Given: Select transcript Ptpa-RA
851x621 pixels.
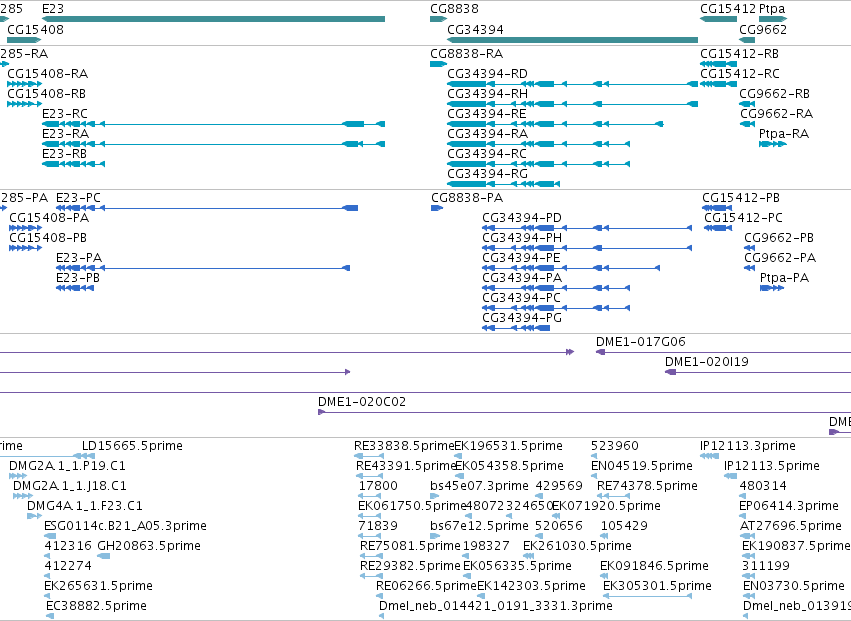Looking at the screenshot, I should (x=773, y=144).
